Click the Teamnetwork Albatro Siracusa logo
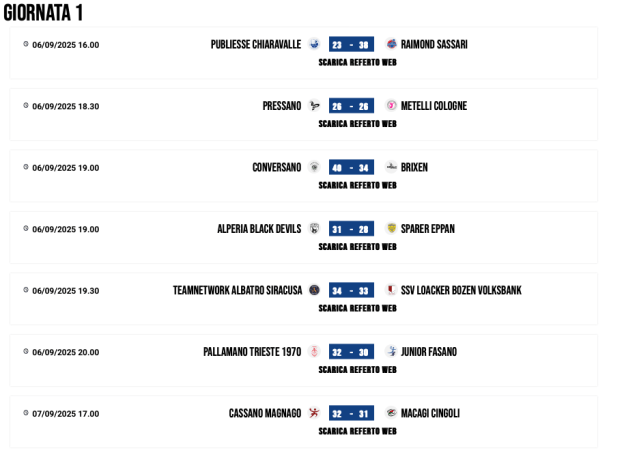This screenshot has height=457, width=624. (314, 290)
